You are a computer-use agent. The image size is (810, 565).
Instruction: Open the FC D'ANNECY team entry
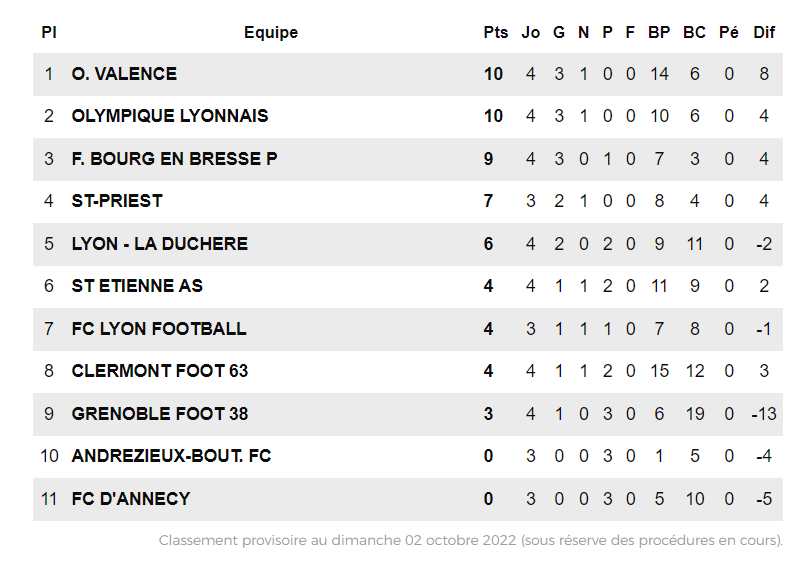[x=131, y=499]
